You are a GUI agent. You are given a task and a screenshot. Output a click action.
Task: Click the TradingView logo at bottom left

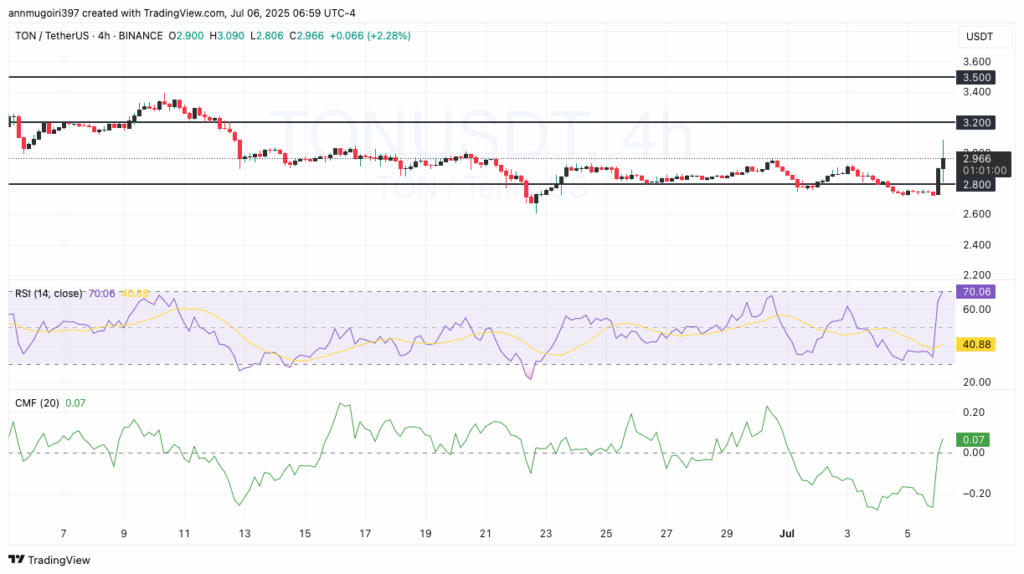coord(49,560)
